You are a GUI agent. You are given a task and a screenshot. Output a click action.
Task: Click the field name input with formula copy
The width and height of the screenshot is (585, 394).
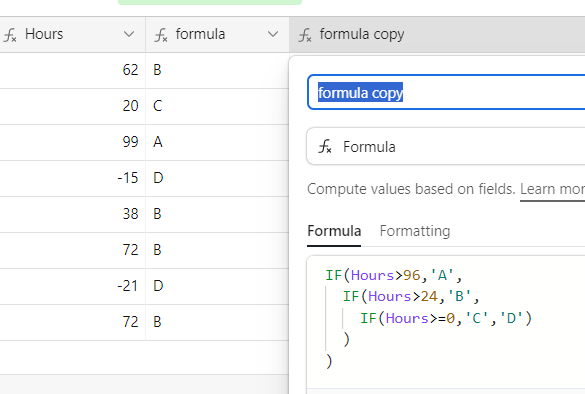(446, 93)
